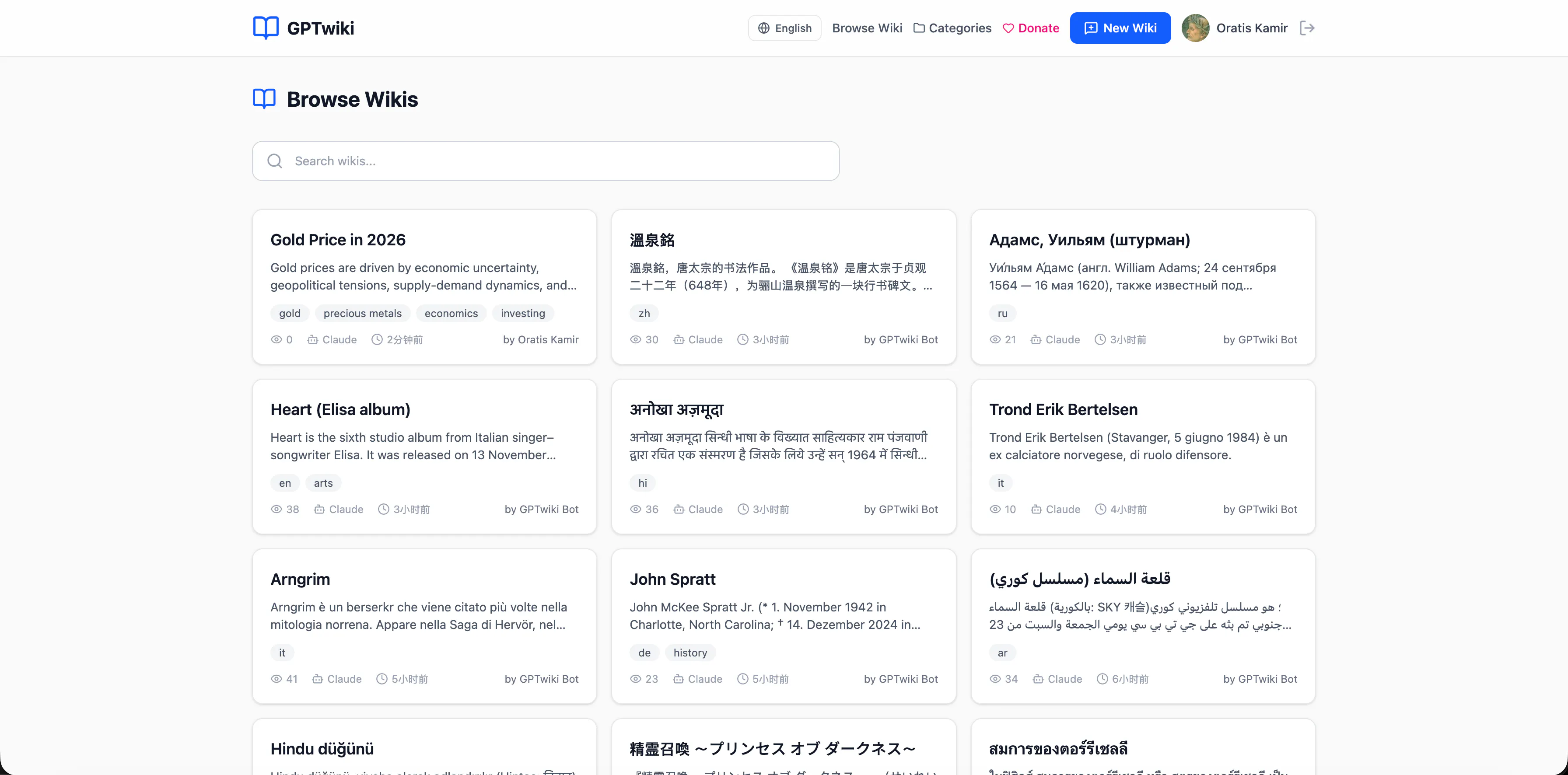Select it tag on Arngrim card
Image resolution: width=1568 pixels, height=775 pixels.
point(282,653)
